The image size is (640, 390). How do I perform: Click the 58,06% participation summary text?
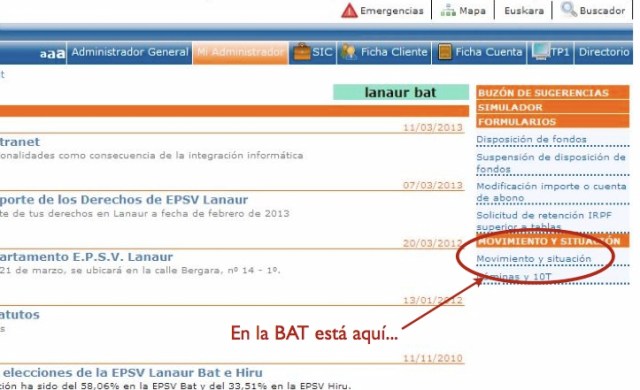point(176,386)
